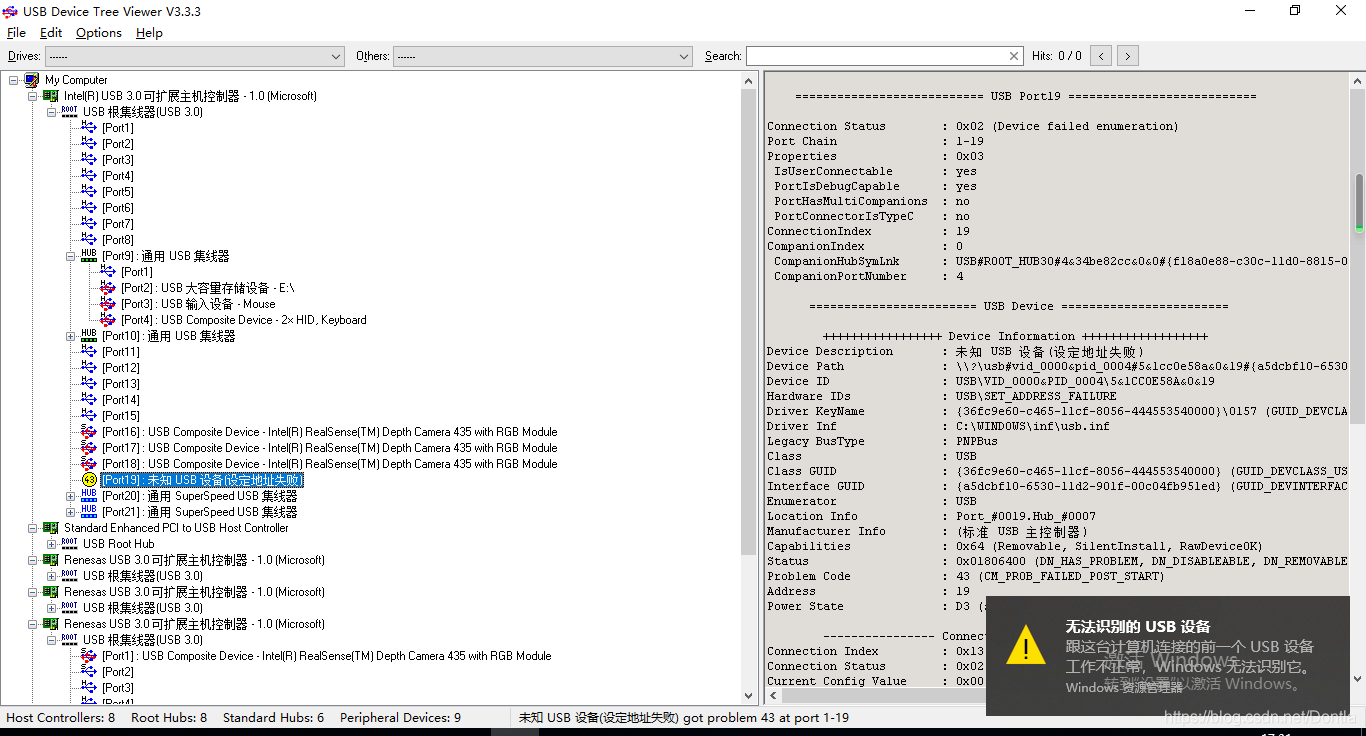
Task: Clear the search field with the X icon
Action: (1014, 56)
